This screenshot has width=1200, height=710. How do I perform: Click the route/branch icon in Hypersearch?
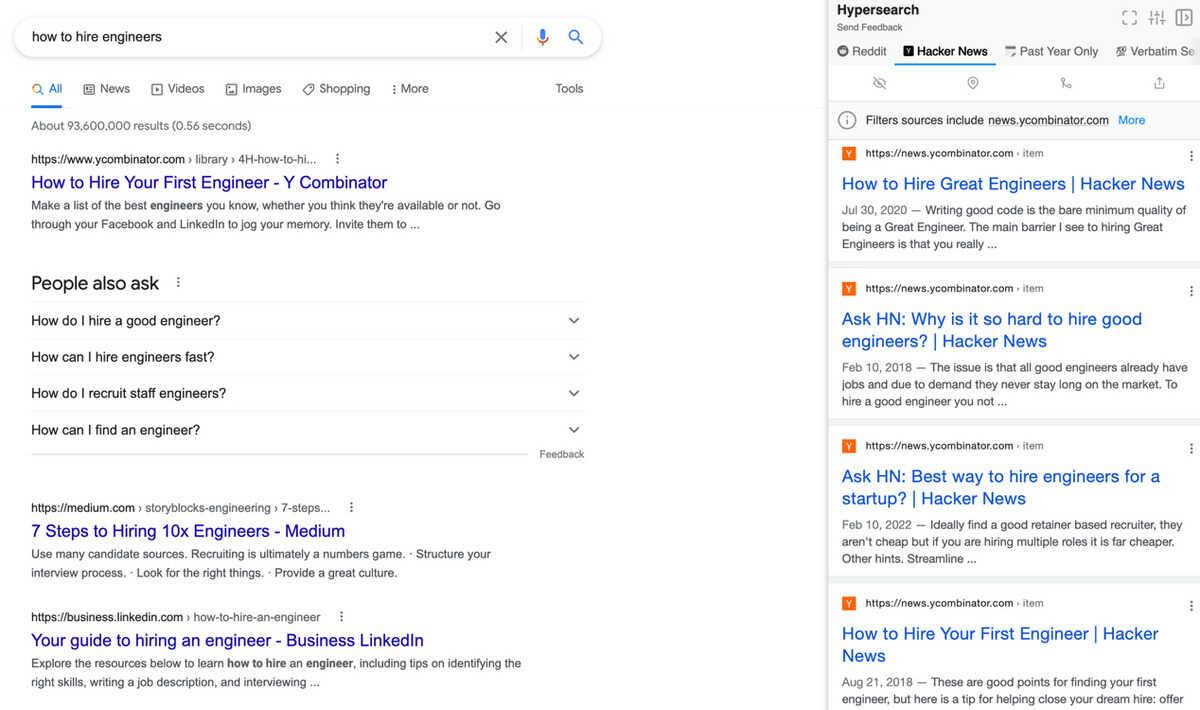point(1066,83)
